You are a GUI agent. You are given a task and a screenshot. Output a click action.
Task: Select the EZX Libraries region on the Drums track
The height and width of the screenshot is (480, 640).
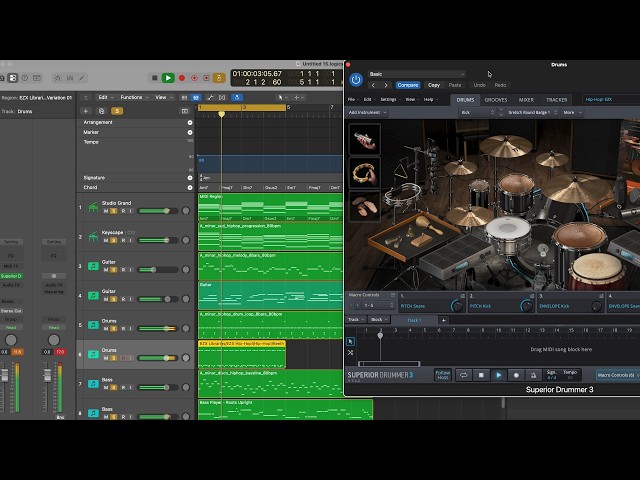coord(242,354)
